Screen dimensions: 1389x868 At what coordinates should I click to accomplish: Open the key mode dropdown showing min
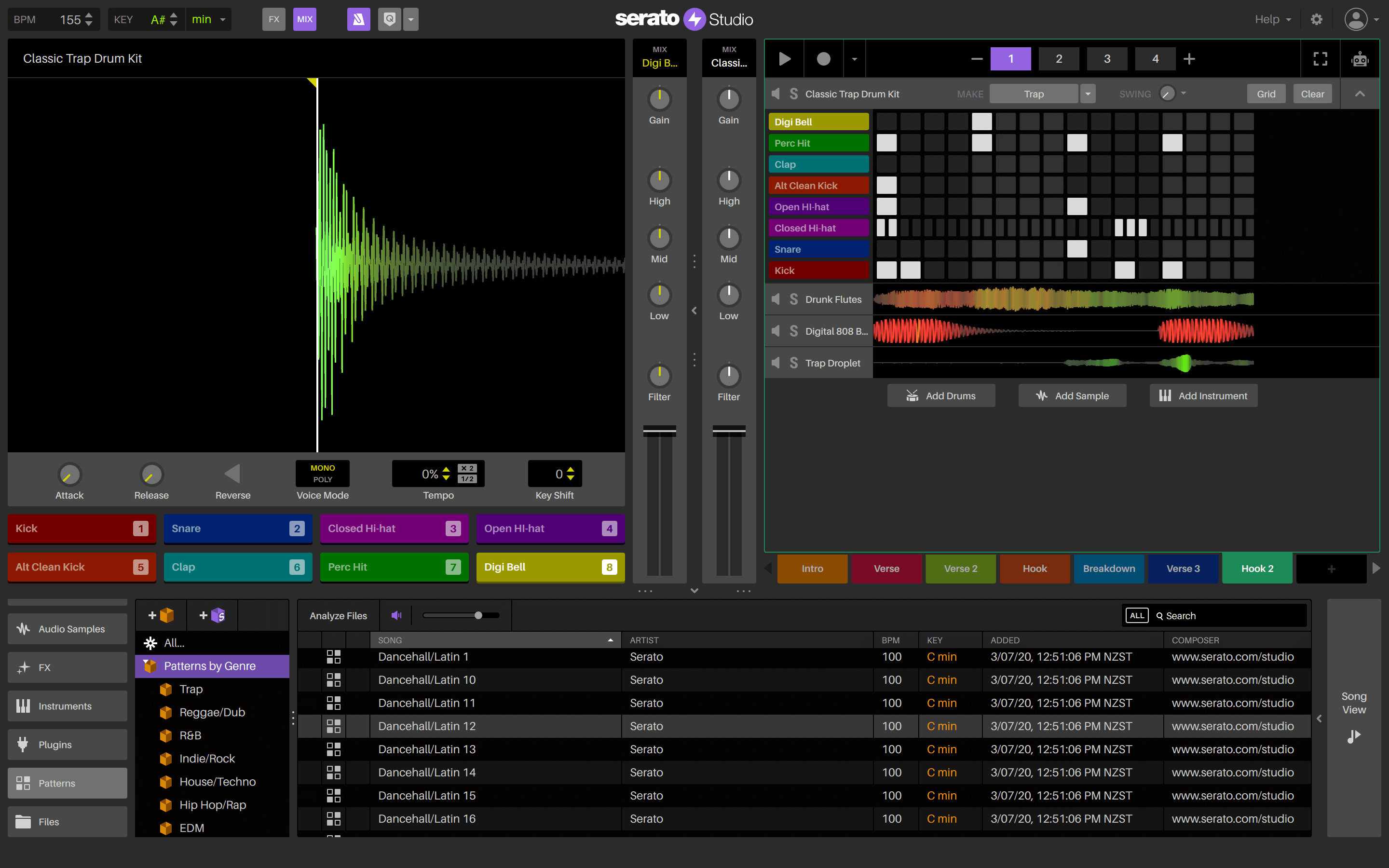[208, 19]
